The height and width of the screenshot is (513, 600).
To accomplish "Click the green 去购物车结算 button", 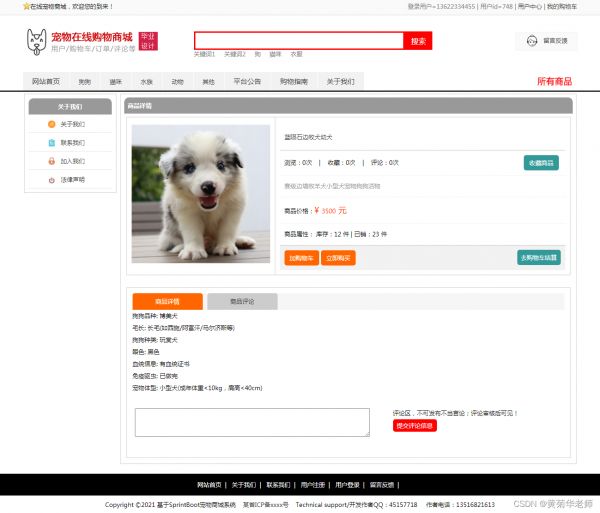I will click(539, 257).
